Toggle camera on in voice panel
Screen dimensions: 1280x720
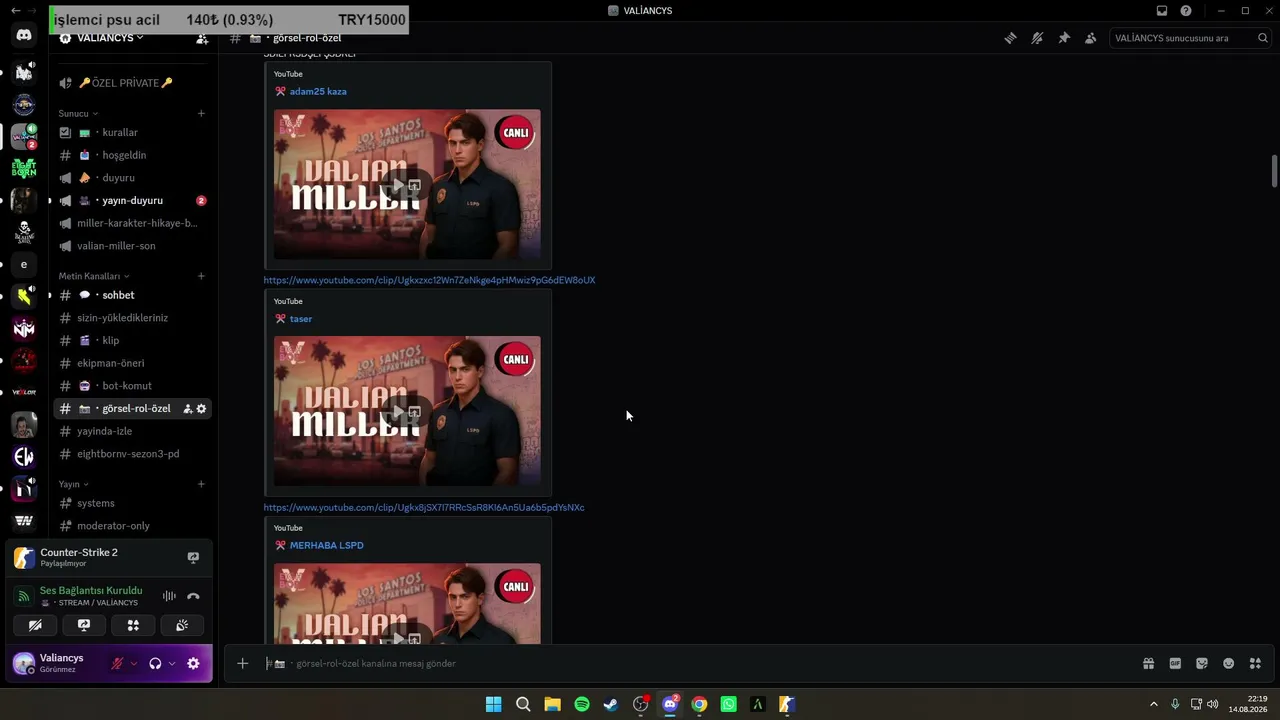(x=35, y=626)
